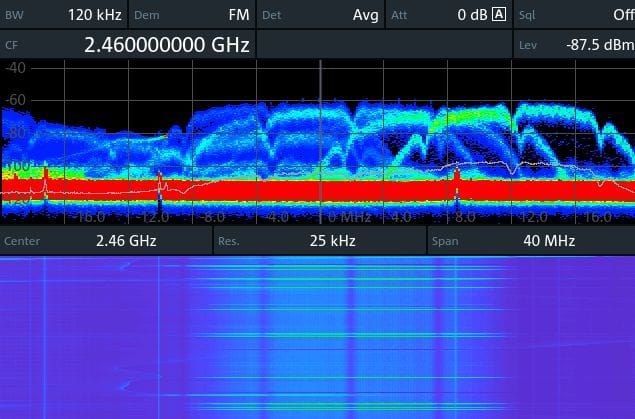The image size is (635, 419).
Task: Click the 12.0 MHz axis label
Action: point(534,218)
